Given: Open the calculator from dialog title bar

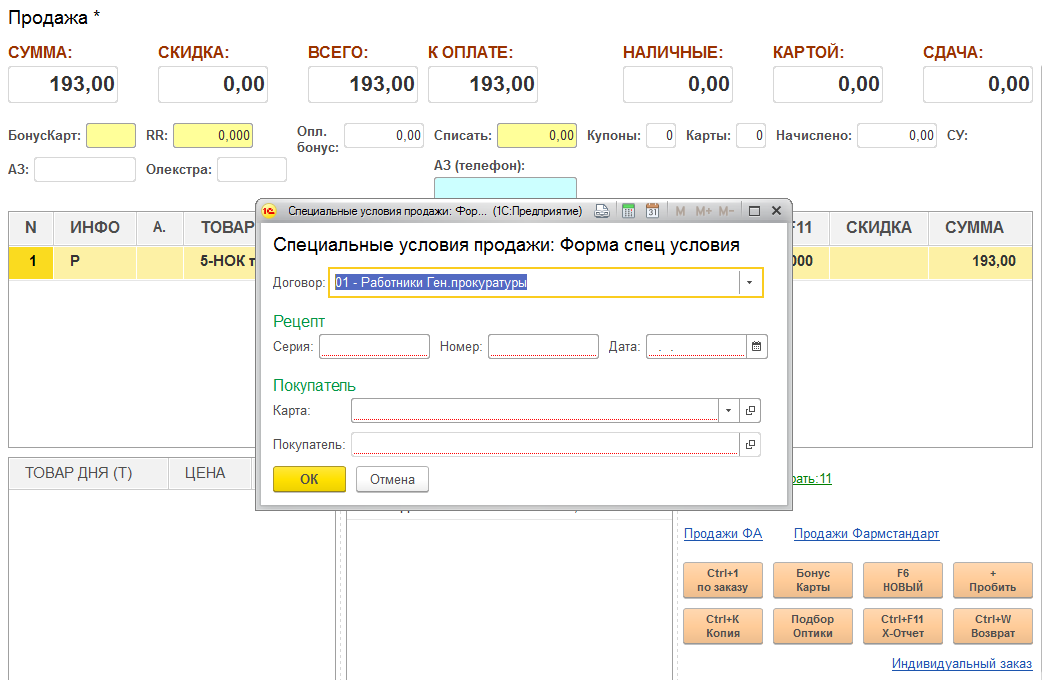Looking at the screenshot, I should [629, 211].
